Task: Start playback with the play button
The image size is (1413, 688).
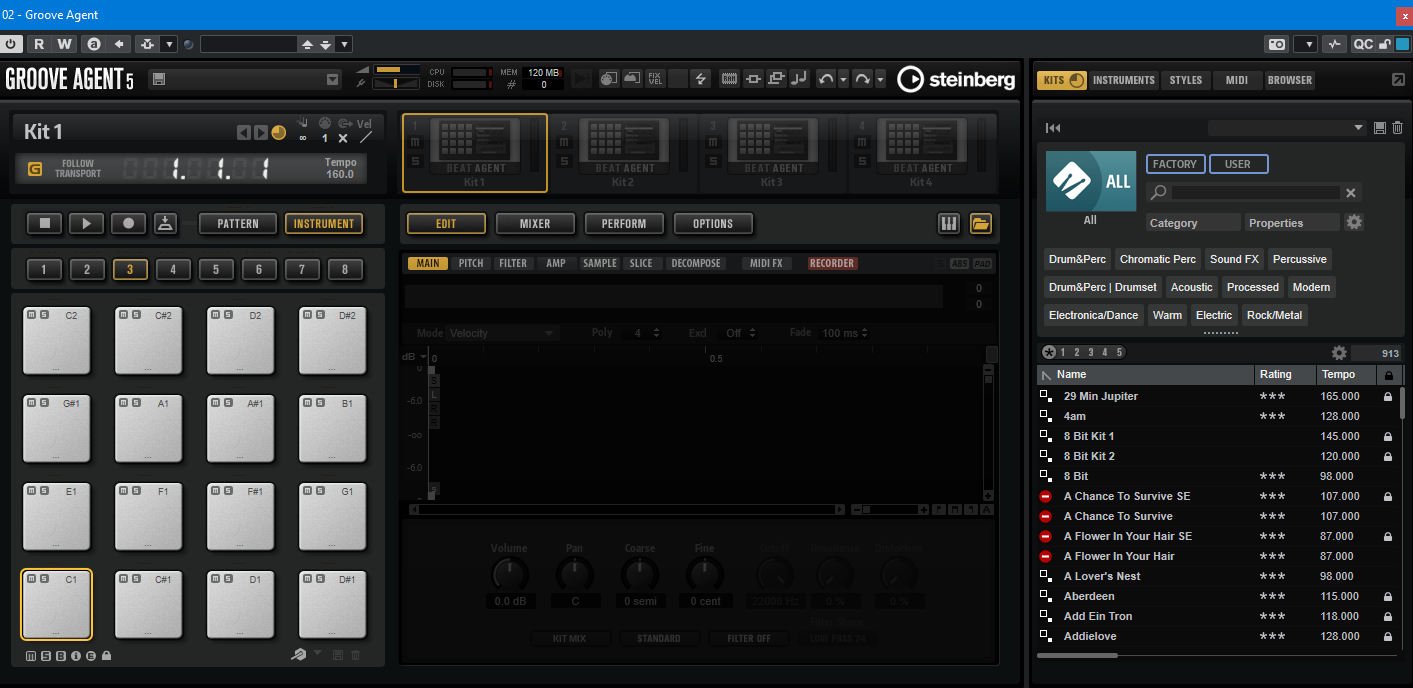Action: (x=86, y=223)
